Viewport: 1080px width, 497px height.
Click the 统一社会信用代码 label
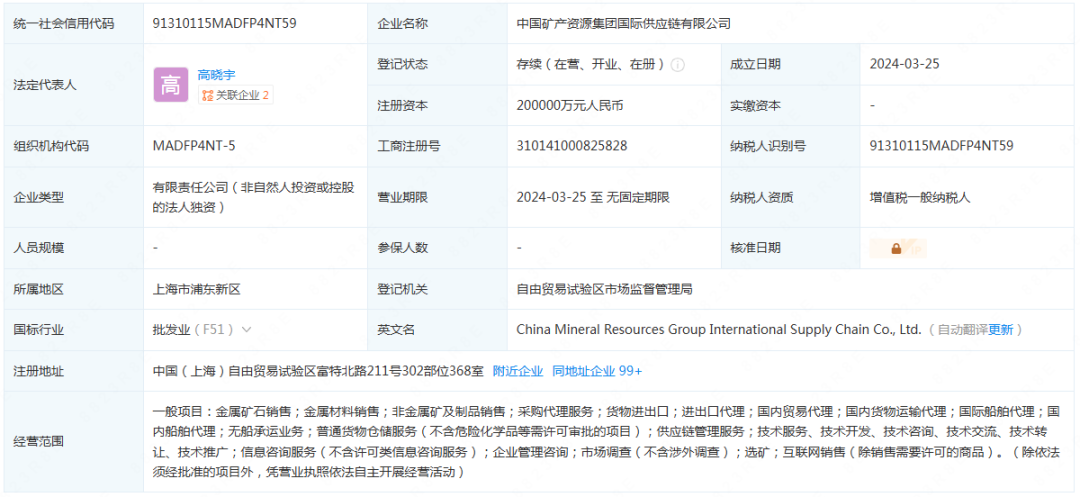click(x=64, y=23)
